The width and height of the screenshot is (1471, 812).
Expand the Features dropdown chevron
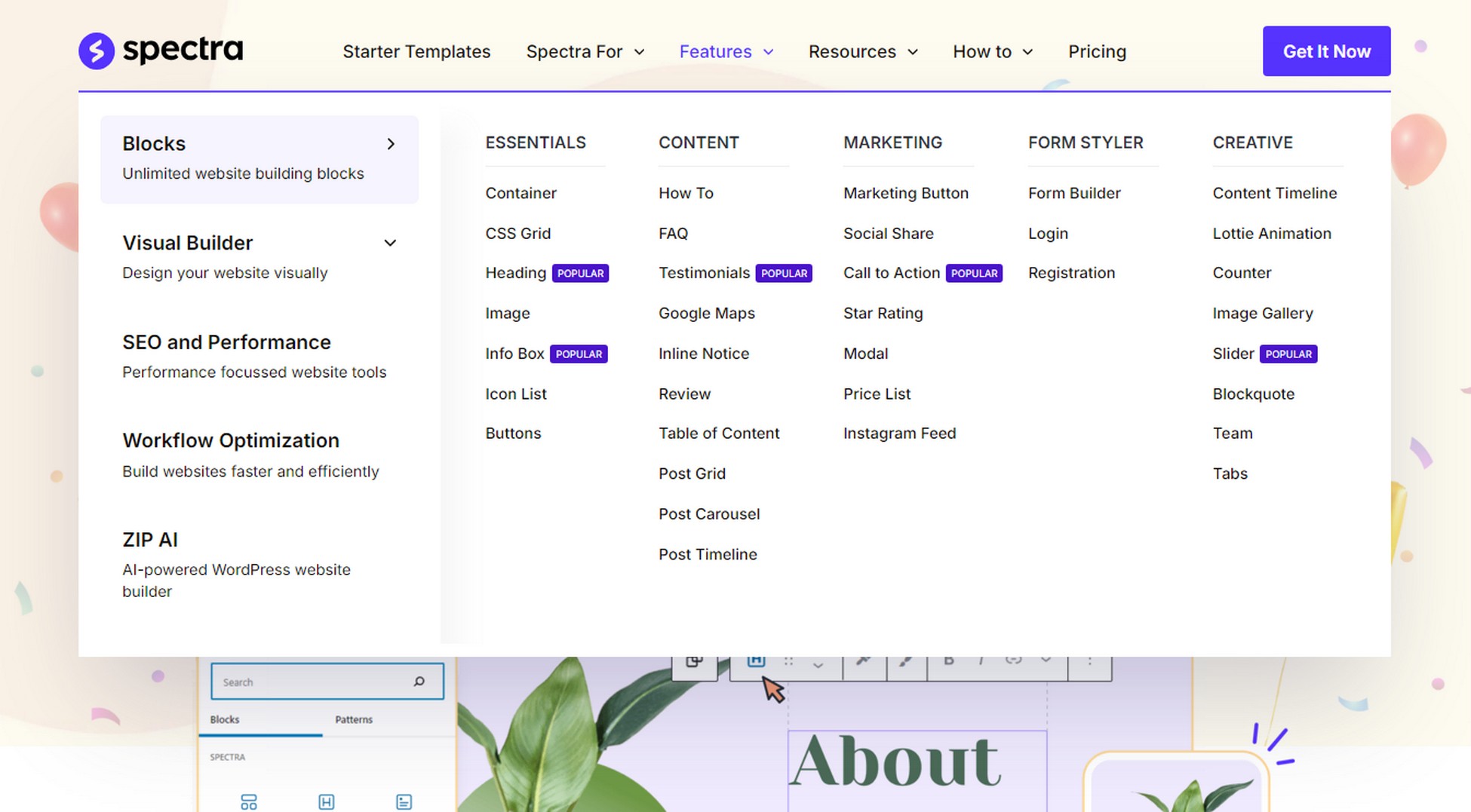pos(769,52)
